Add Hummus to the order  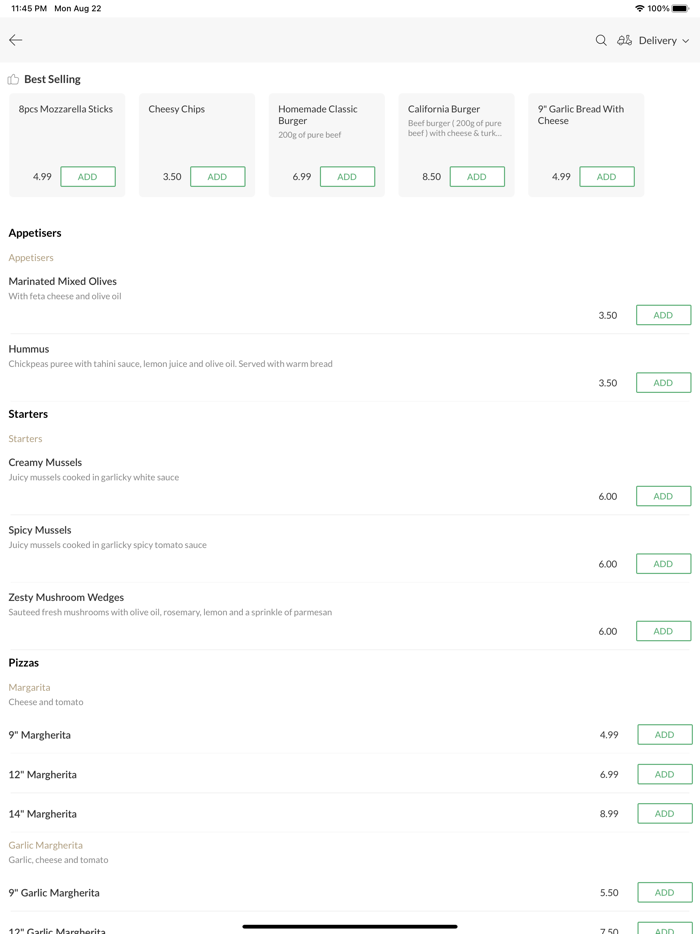click(663, 383)
